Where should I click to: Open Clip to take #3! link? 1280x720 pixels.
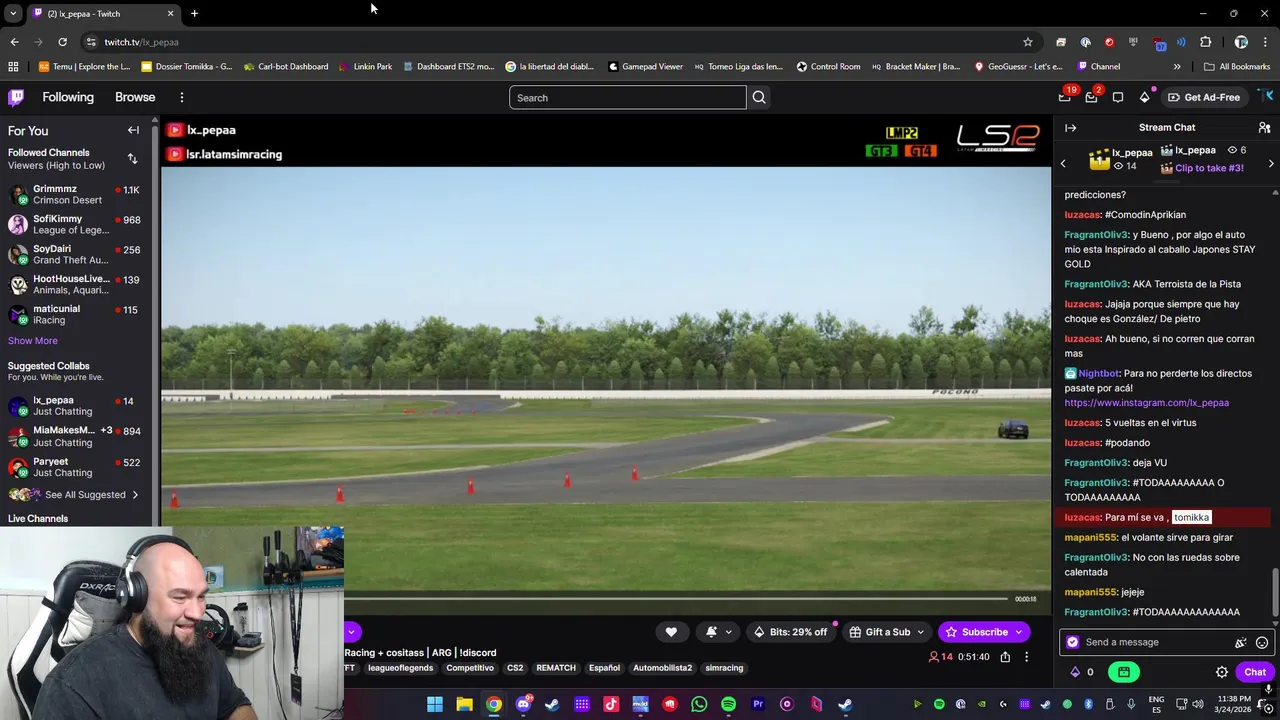(x=1209, y=168)
